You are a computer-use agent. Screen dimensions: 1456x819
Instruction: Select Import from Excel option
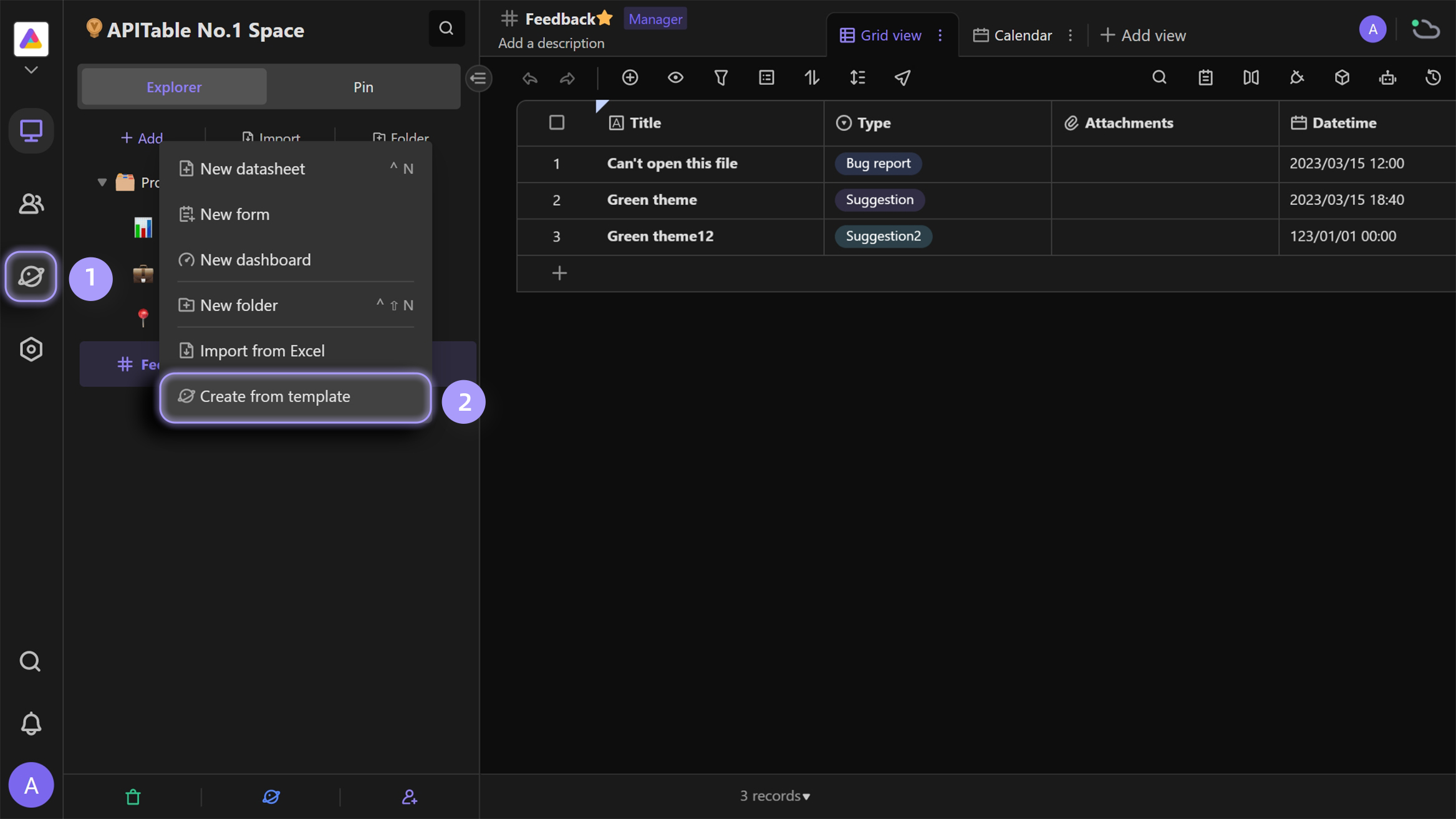point(262,350)
